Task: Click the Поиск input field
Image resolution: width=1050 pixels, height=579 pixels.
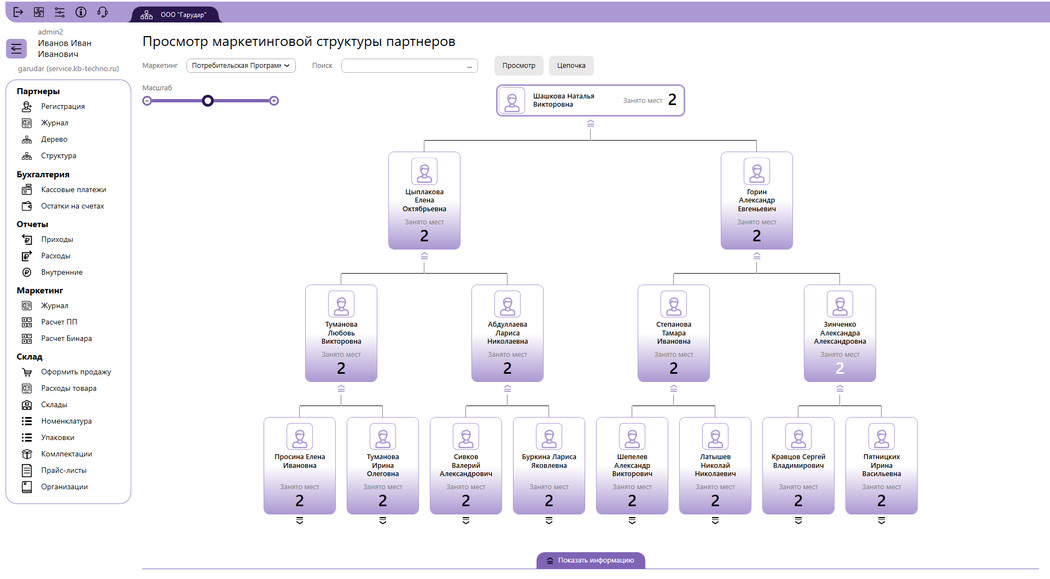Action: pyautogui.click(x=409, y=66)
